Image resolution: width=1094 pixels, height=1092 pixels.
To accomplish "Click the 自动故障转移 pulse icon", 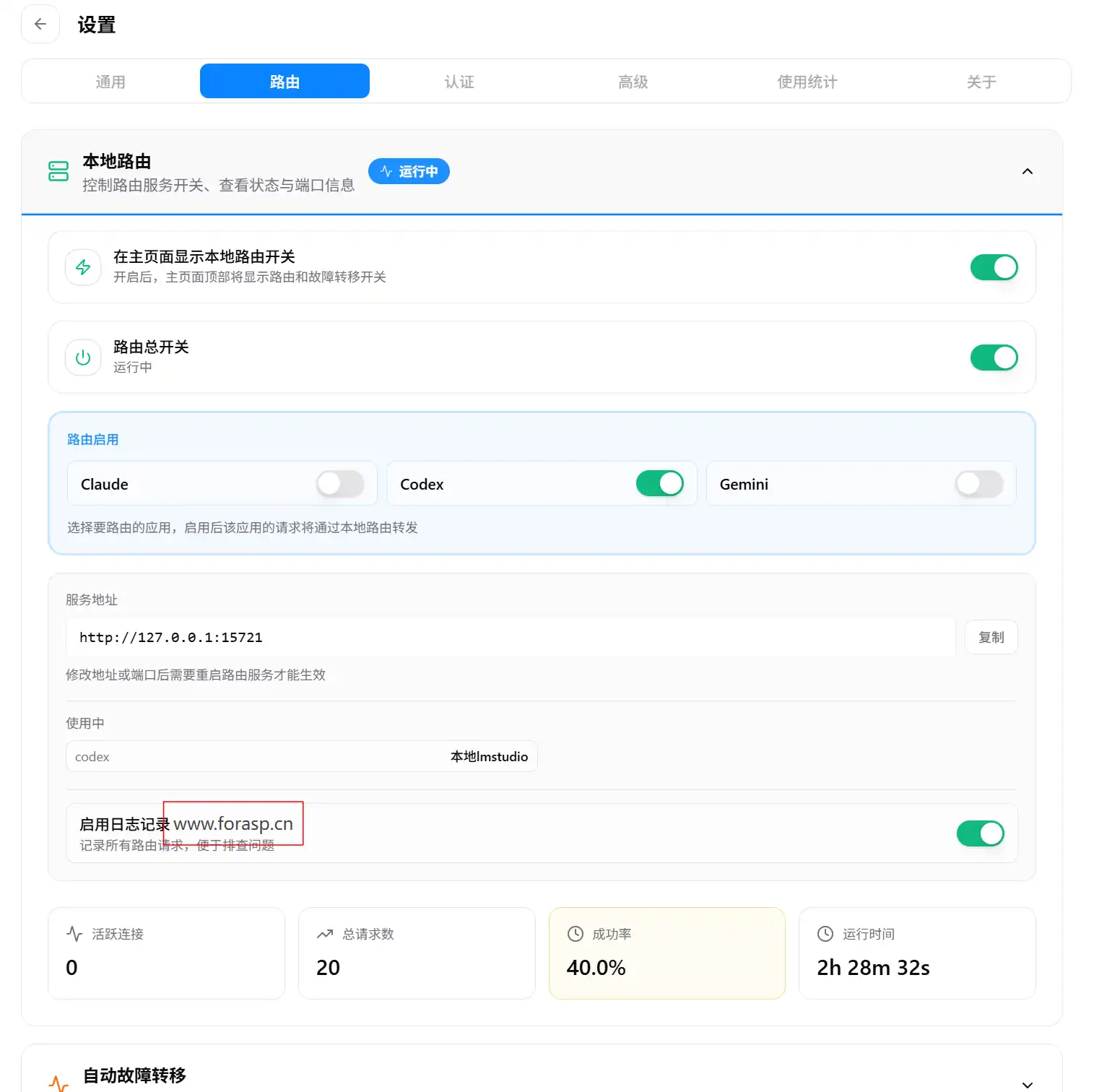I will tap(58, 1083).
